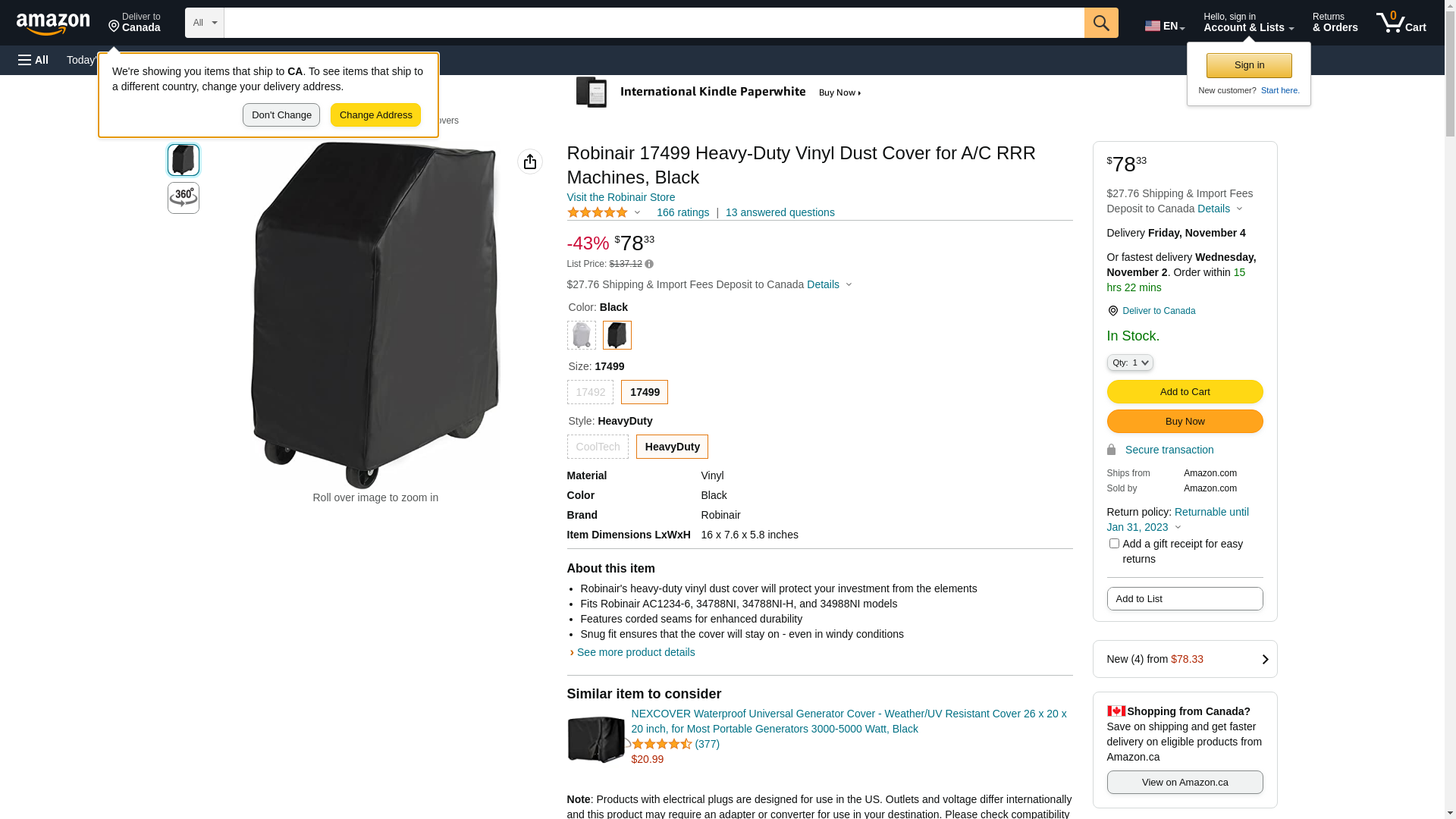1456x819 pixels.
Task: Select CoolTech style option
Action: (598, 447)
